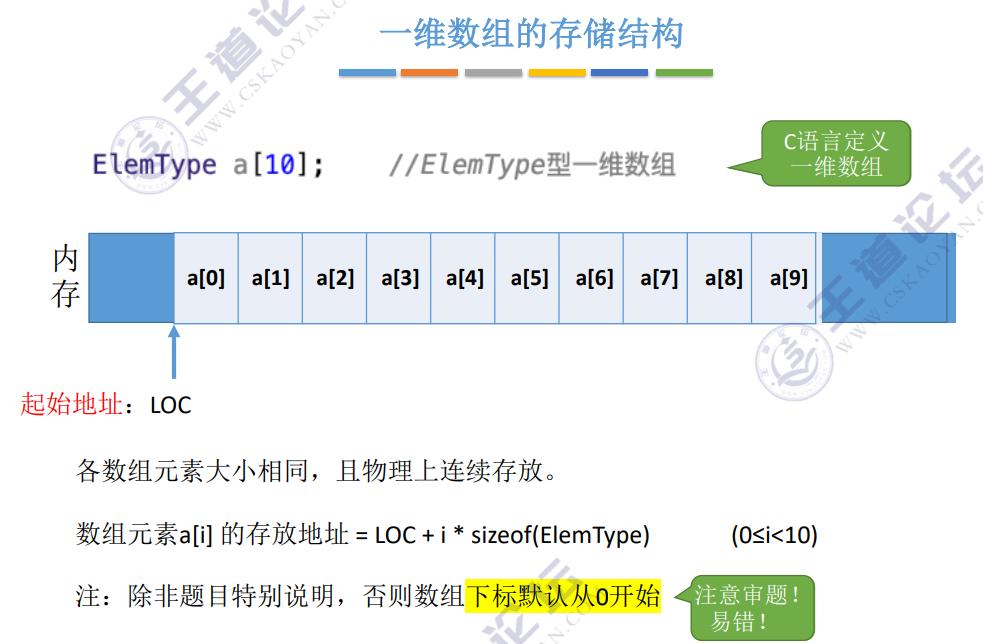Viewport: 983px width, 644px height.
Task: Click the yellow bar under the title
Action: coord(557,73)
